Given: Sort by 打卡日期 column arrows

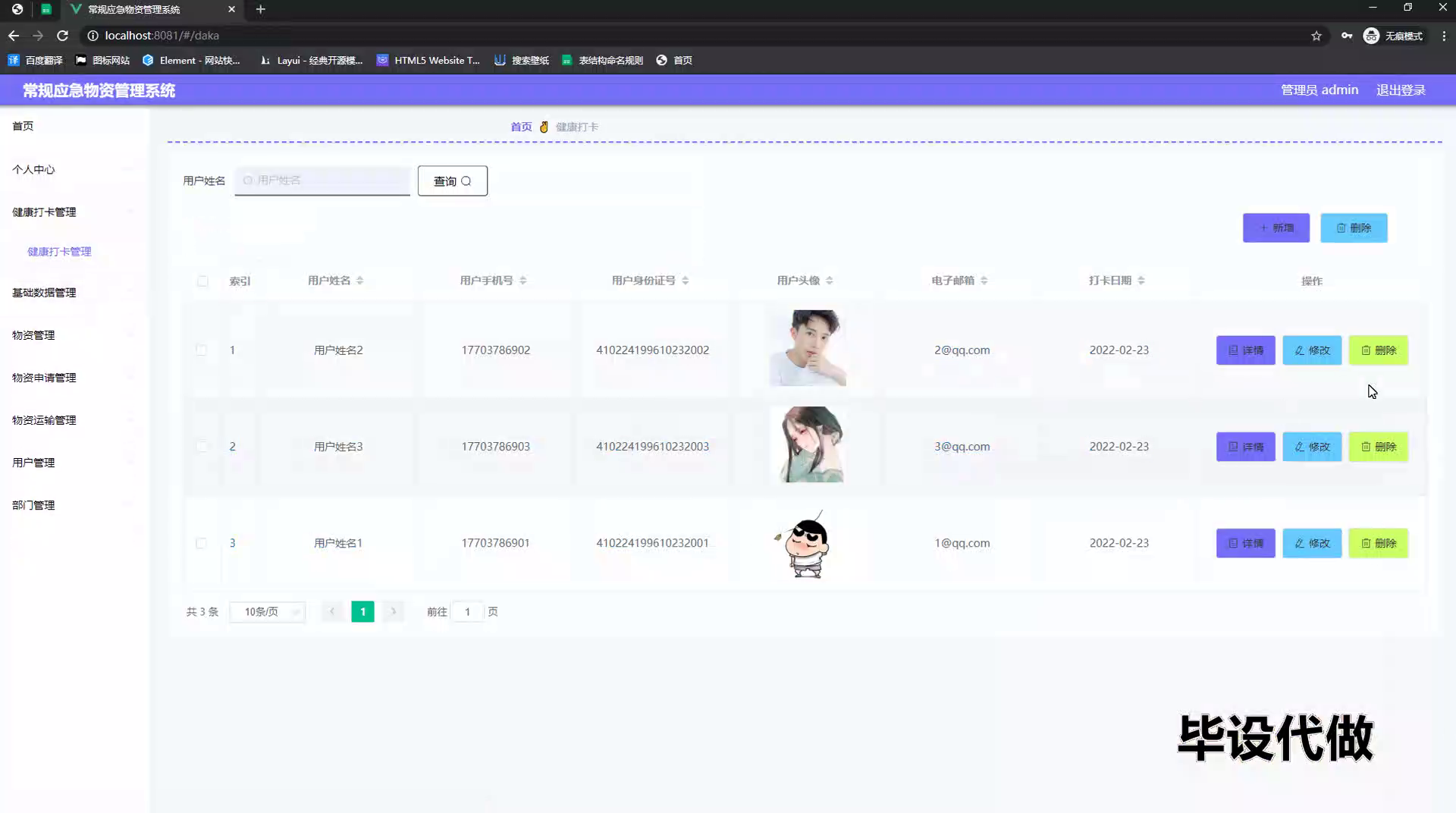Looking at the screenshot, I should (x=1141, y=281).
